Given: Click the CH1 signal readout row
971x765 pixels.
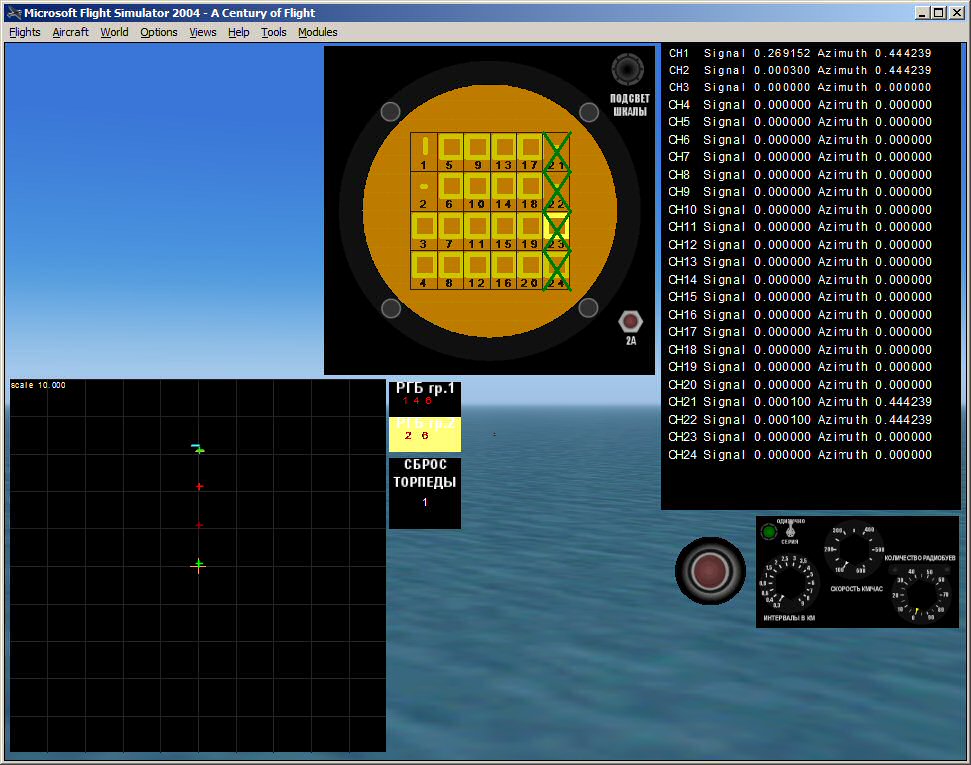Looking at the screenshot, I should pyautogui.click(x=799, y=53).
